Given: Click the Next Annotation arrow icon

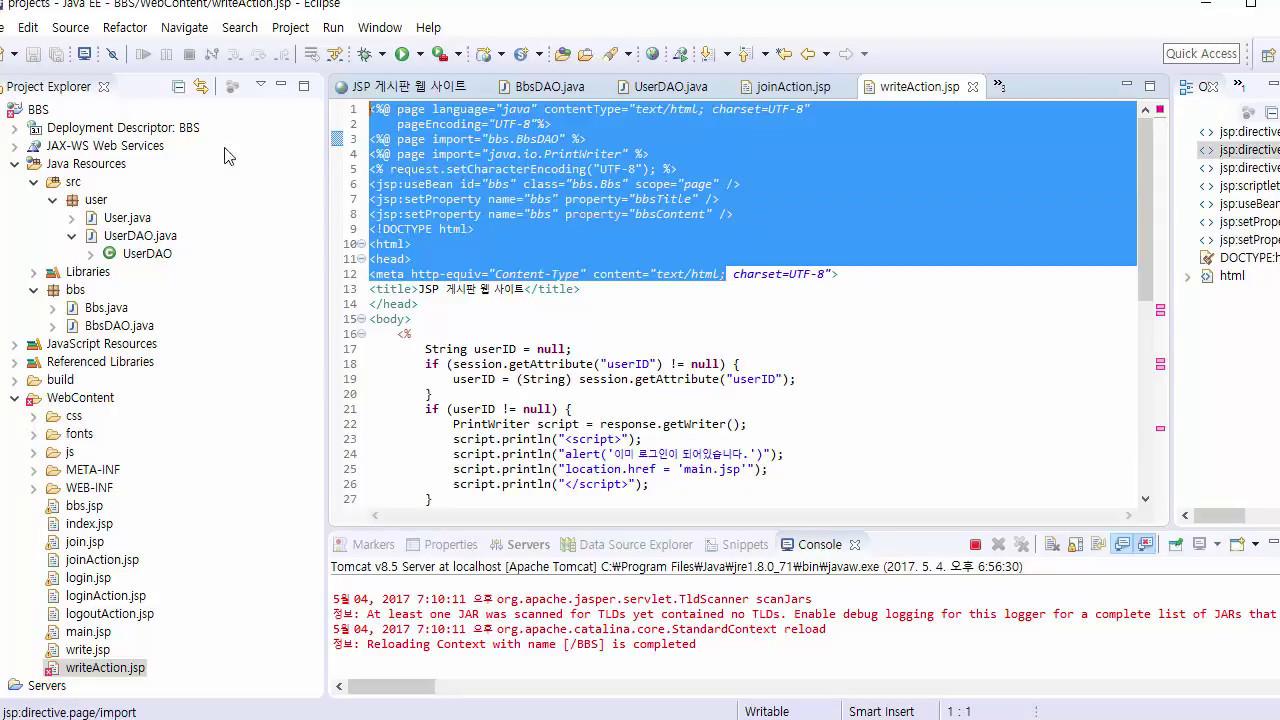Looking at the screenshot, I should pyautogui.click(x=708, y=54).
